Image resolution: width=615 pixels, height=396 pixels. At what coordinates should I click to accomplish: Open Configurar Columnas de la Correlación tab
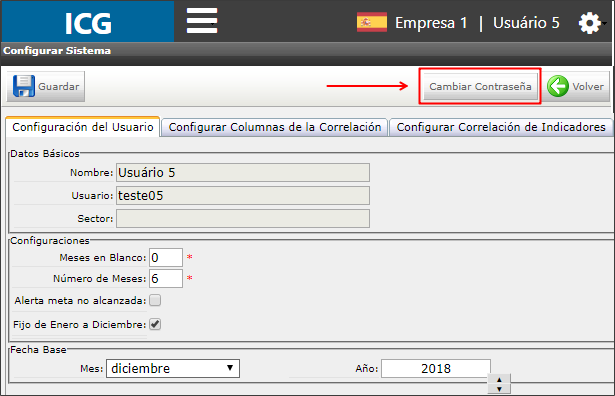275,127
